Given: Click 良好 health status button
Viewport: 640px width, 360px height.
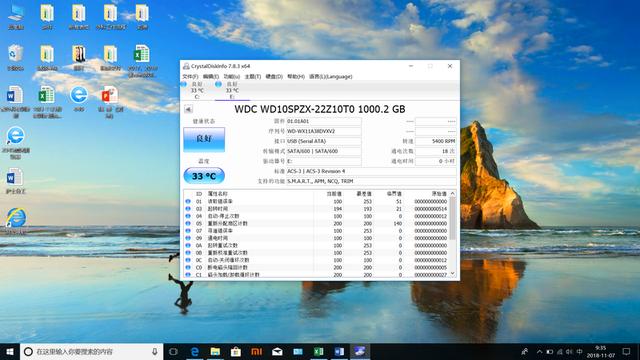Looking at the screenshot, I should [x=204, y=140].
